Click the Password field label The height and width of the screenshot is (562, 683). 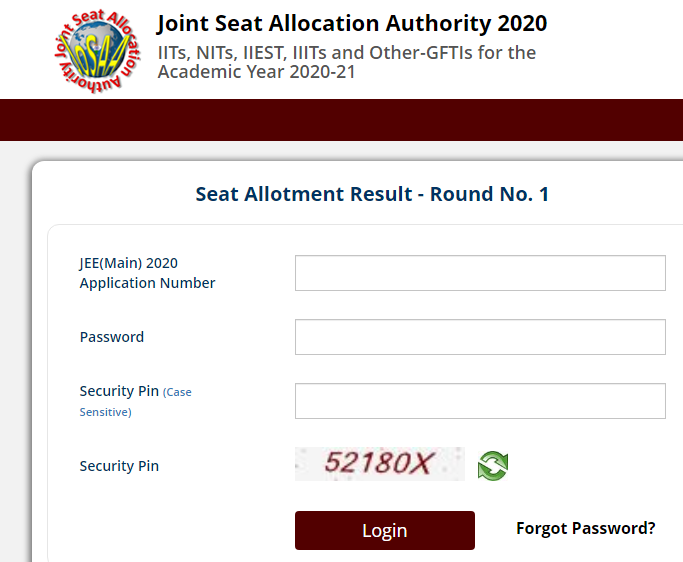point(112,337)
